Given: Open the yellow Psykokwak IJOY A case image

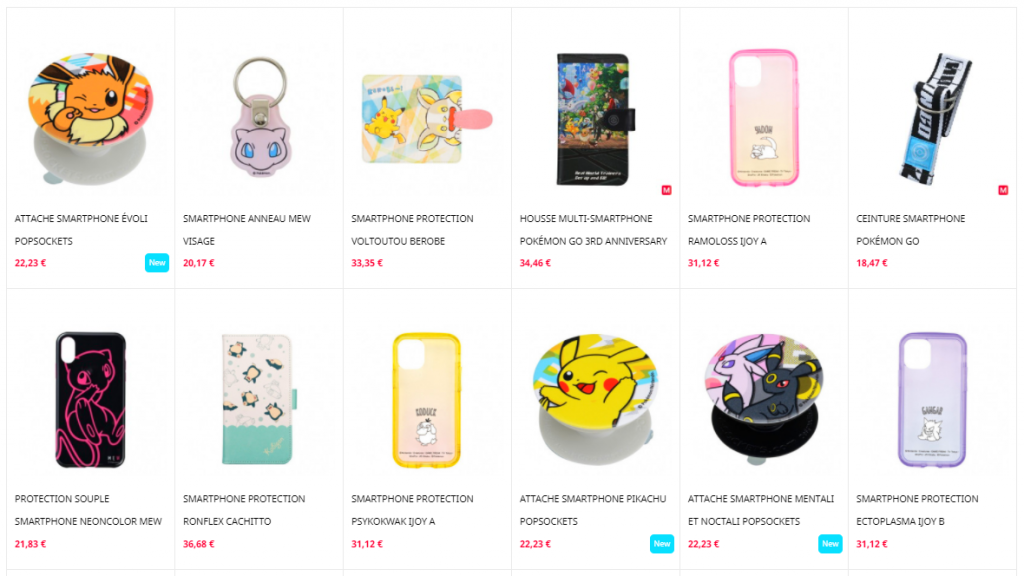Looking at the screenshot, I should tap(426, 400).
